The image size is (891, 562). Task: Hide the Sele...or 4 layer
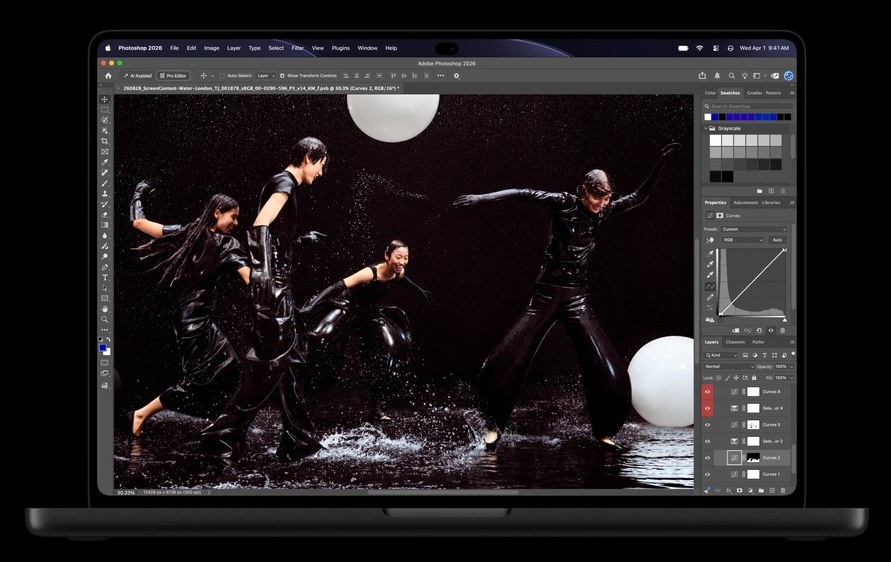[707, 408]
